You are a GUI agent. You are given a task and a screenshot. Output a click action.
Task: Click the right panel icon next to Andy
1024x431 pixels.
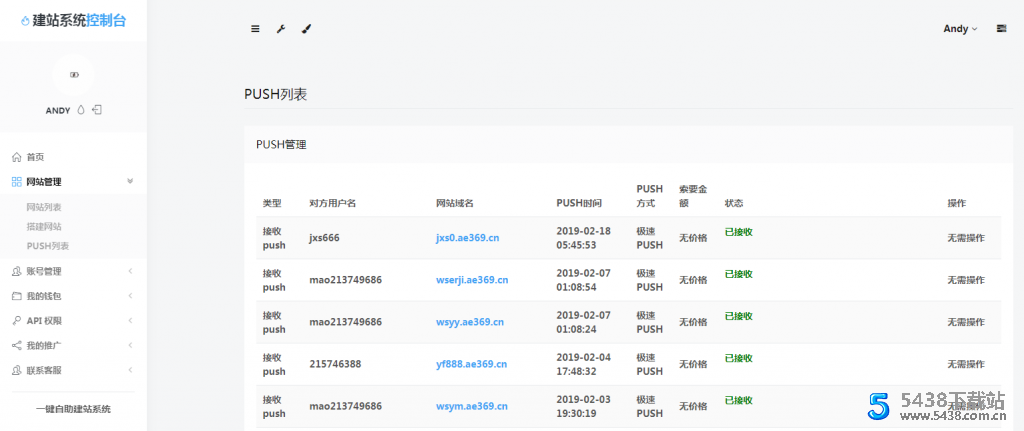click(x=1001, y=29)
